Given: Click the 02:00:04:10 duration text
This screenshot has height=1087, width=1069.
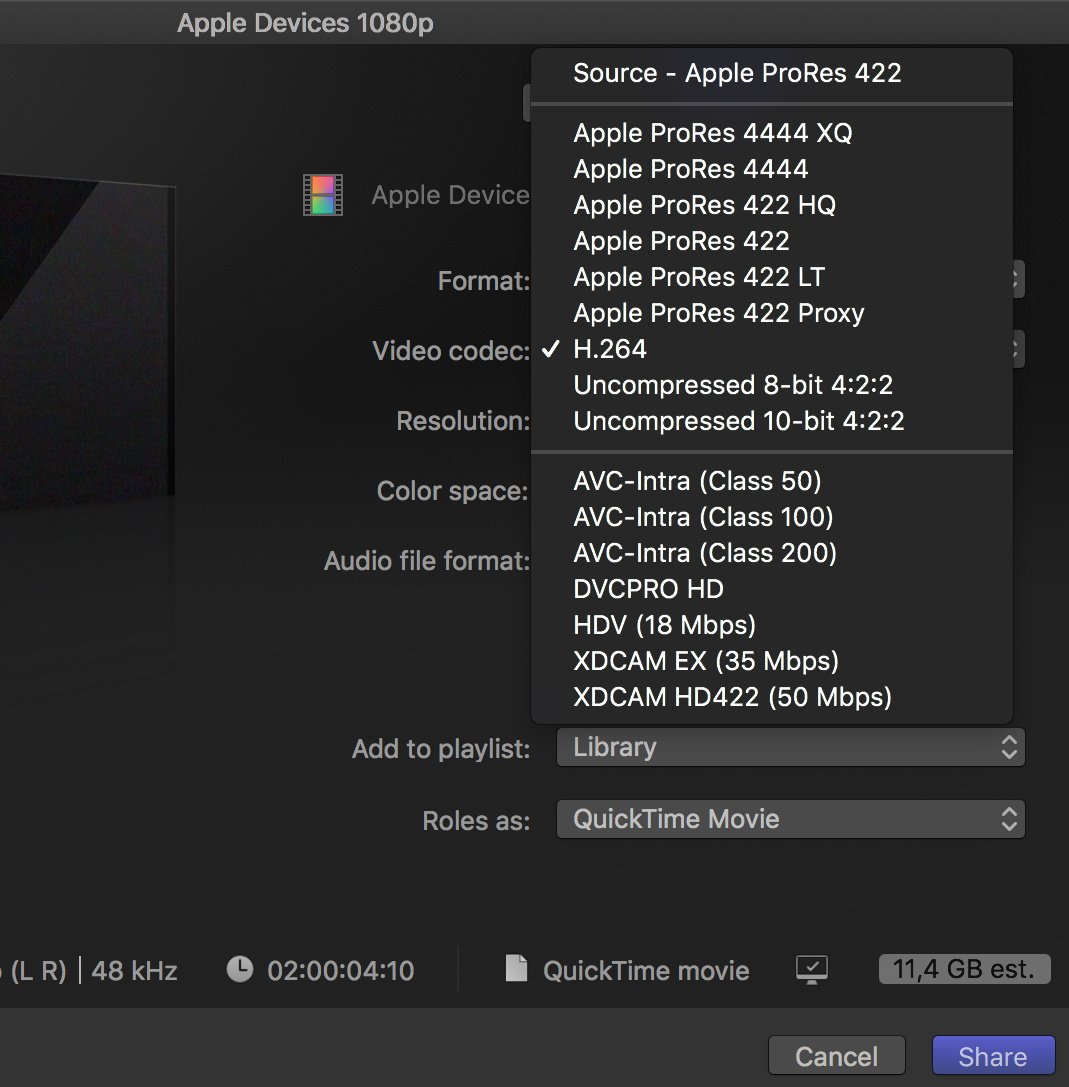Looking at the screenshot, I should [x=340, y=971].
